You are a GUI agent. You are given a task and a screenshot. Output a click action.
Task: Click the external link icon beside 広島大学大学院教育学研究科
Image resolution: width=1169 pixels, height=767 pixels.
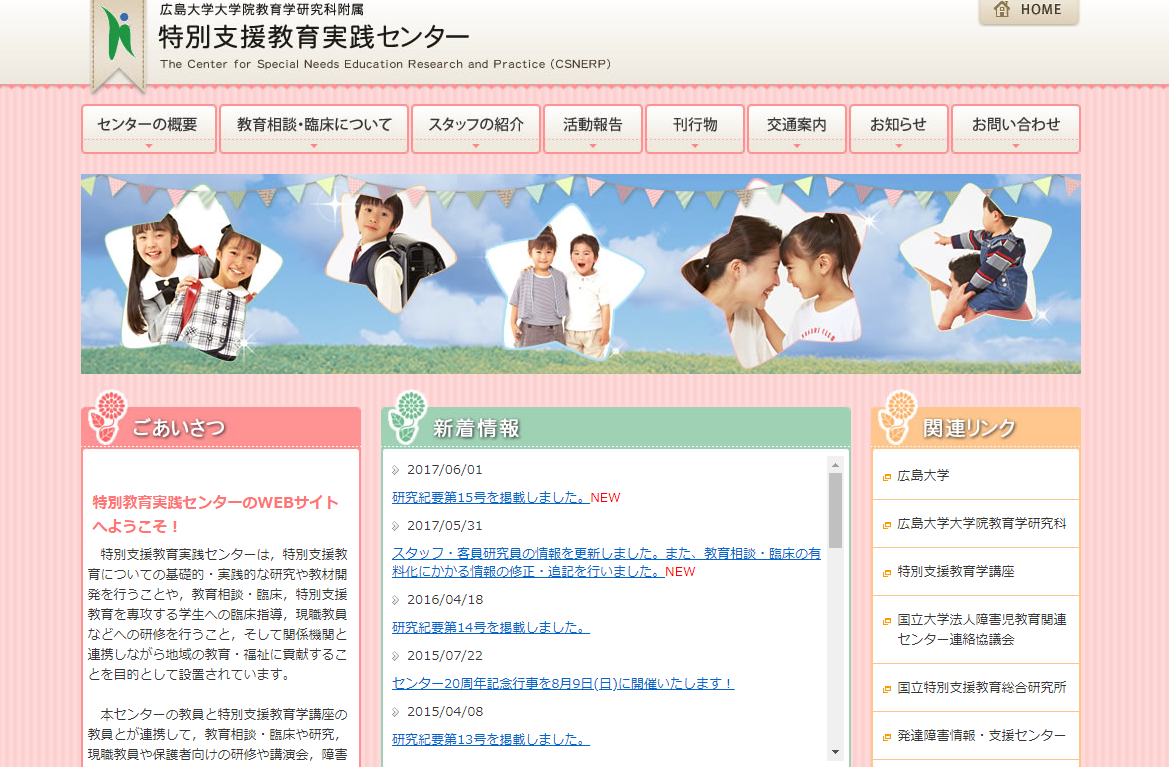point(886,525)
